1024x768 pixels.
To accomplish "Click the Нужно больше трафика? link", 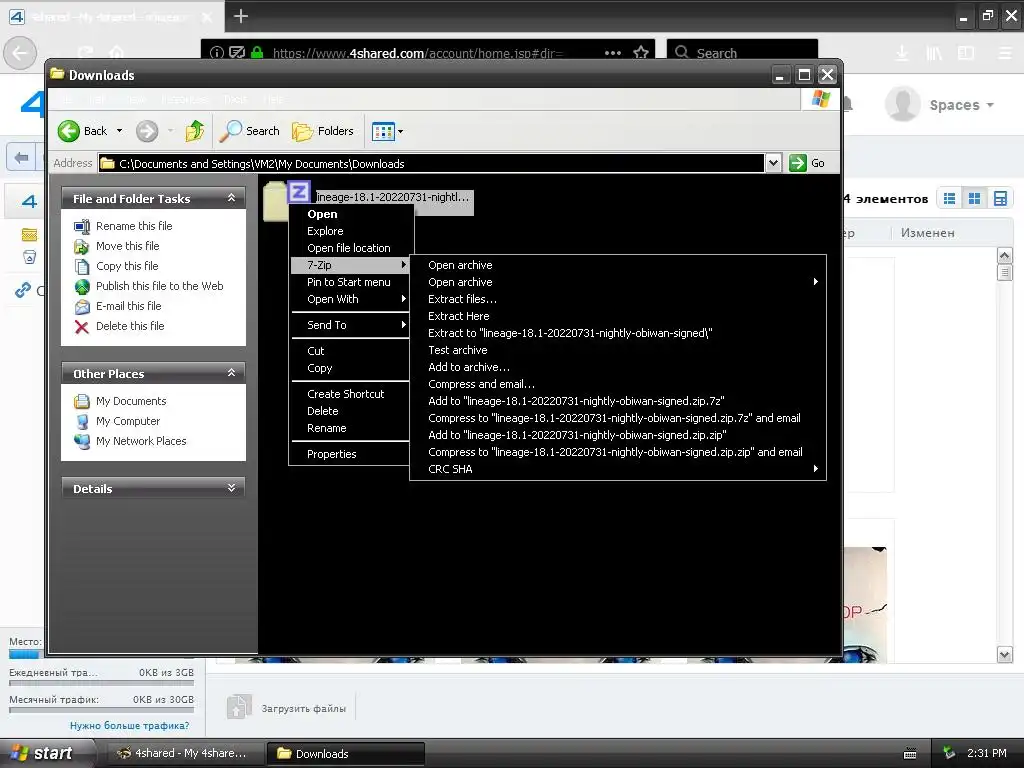I will pyautogui.click(x=129, y=726).
